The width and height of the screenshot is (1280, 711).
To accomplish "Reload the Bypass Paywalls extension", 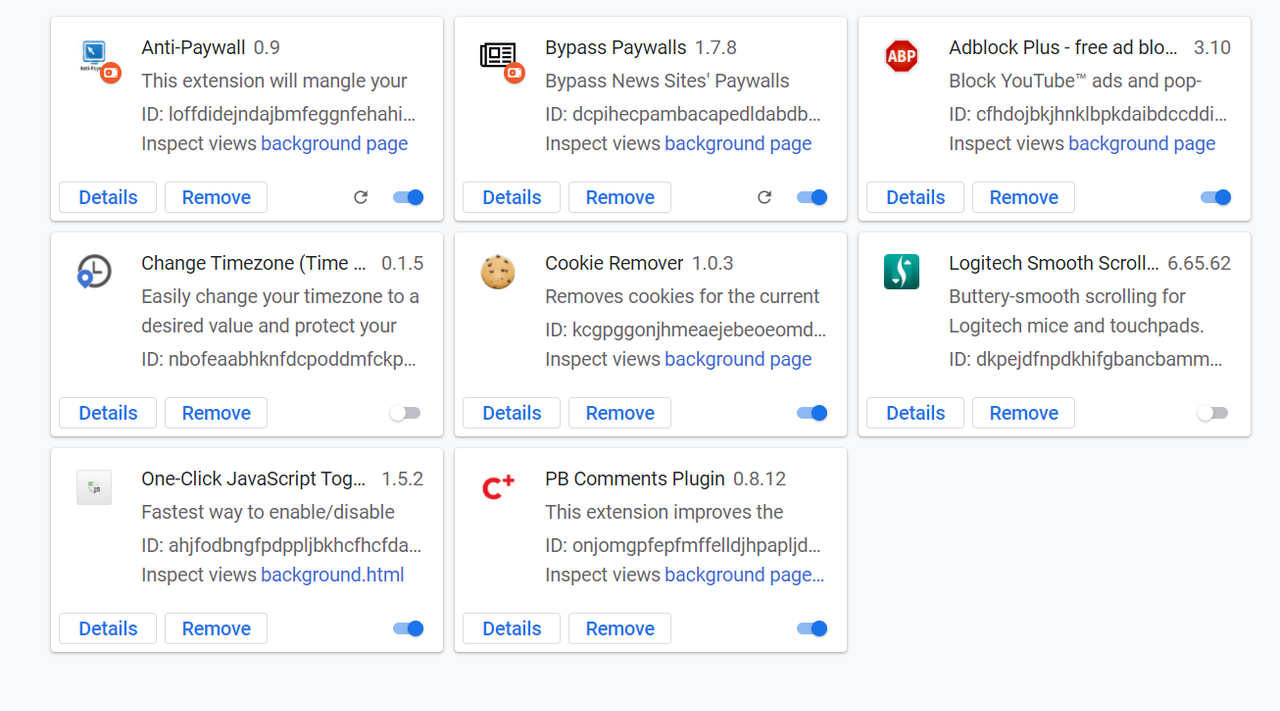I will [x=765, y=197].
